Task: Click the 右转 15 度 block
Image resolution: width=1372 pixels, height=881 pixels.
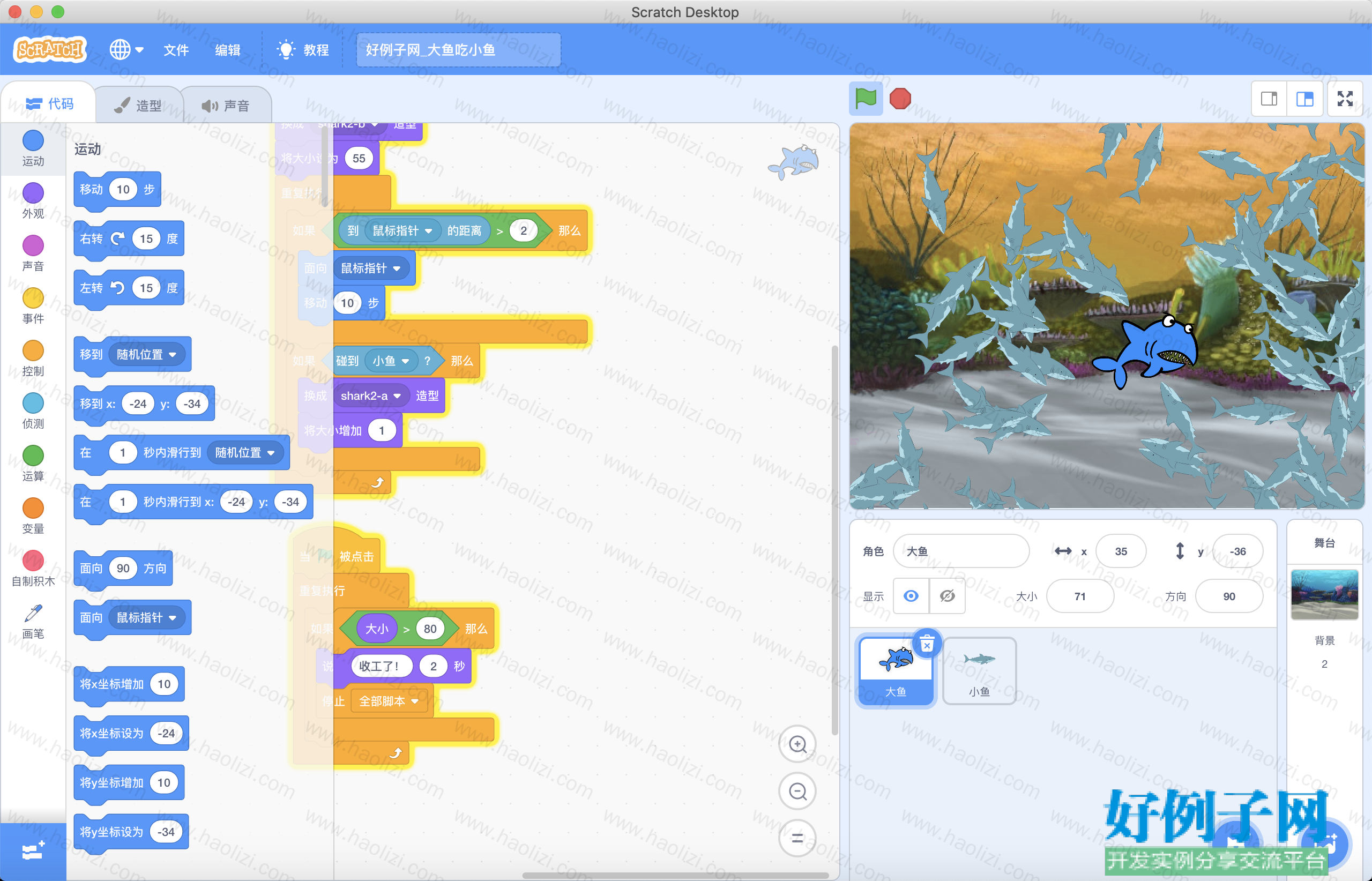Action: [x=128, y=238]
